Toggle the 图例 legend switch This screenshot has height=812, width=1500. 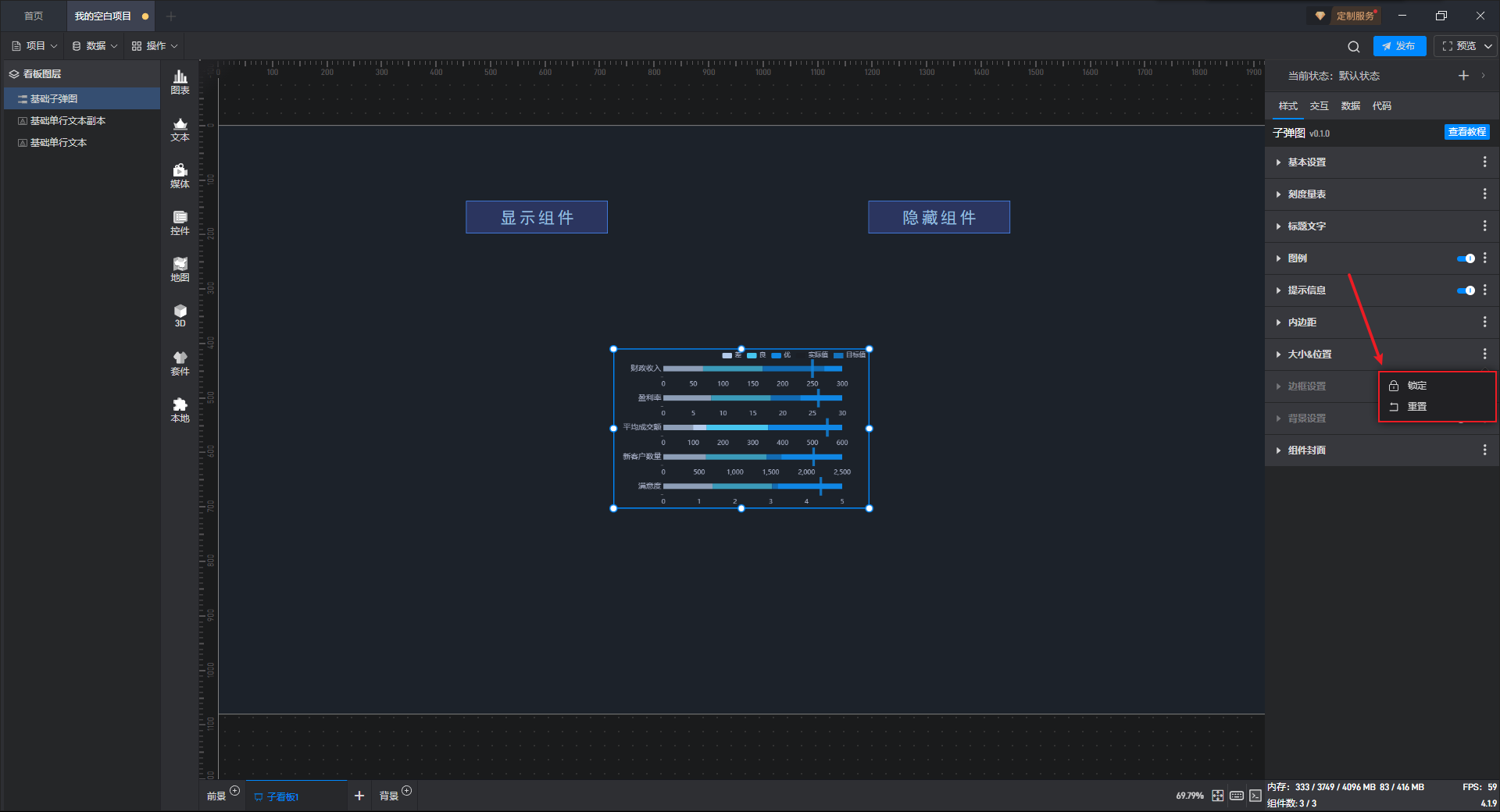point(1466,258)
